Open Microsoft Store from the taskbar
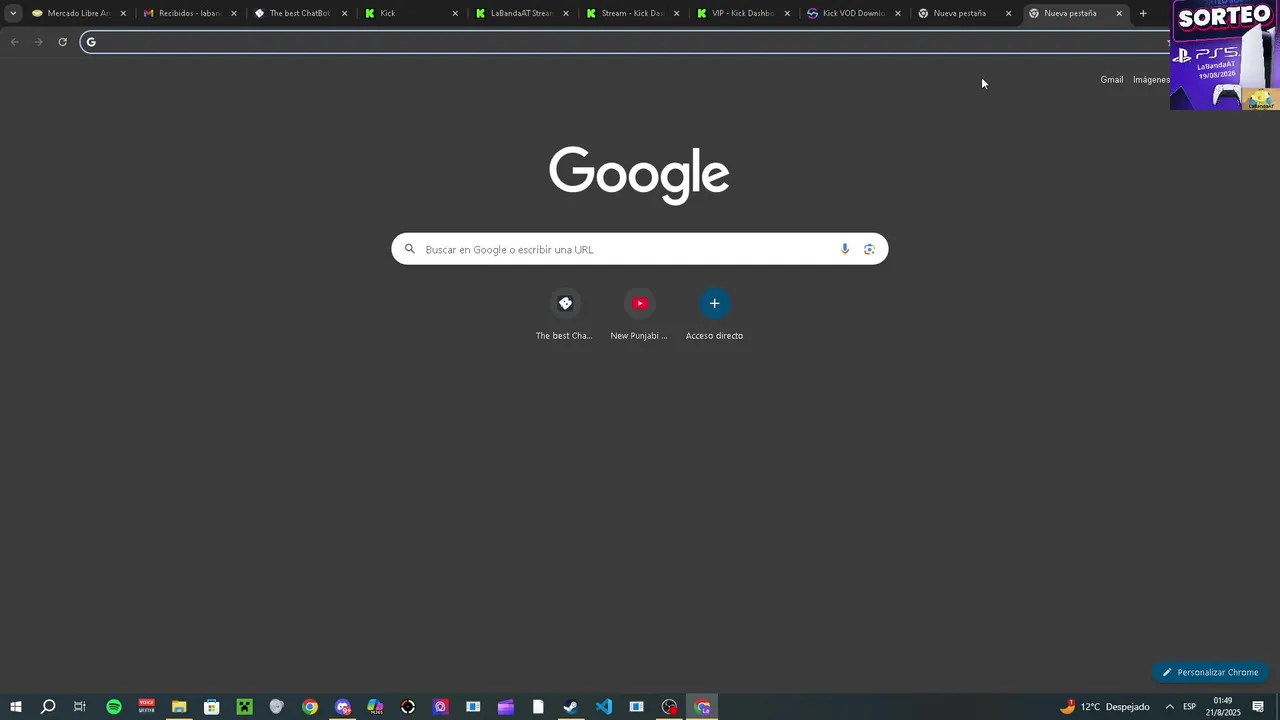 point(212,707)
